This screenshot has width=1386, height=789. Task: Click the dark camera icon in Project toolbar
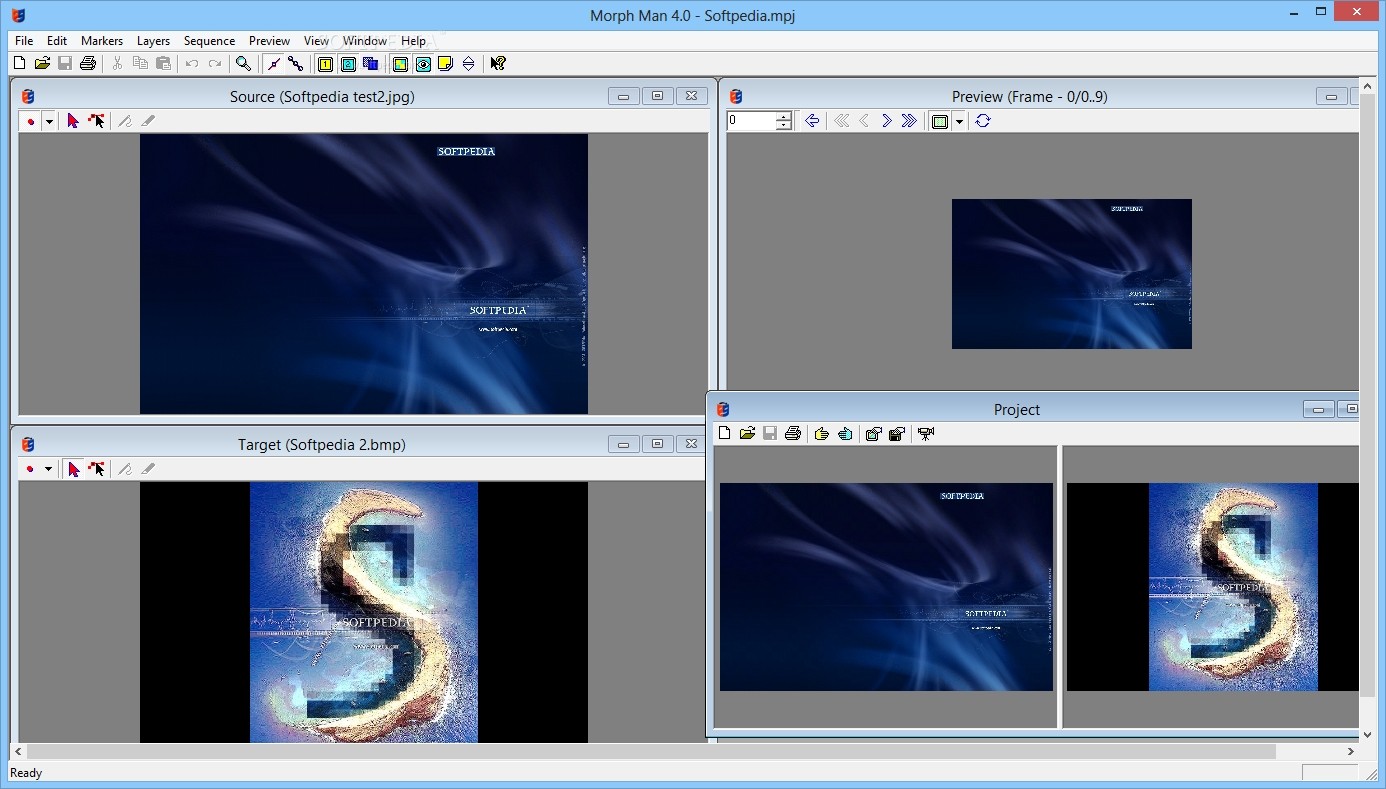pos(896,434)
